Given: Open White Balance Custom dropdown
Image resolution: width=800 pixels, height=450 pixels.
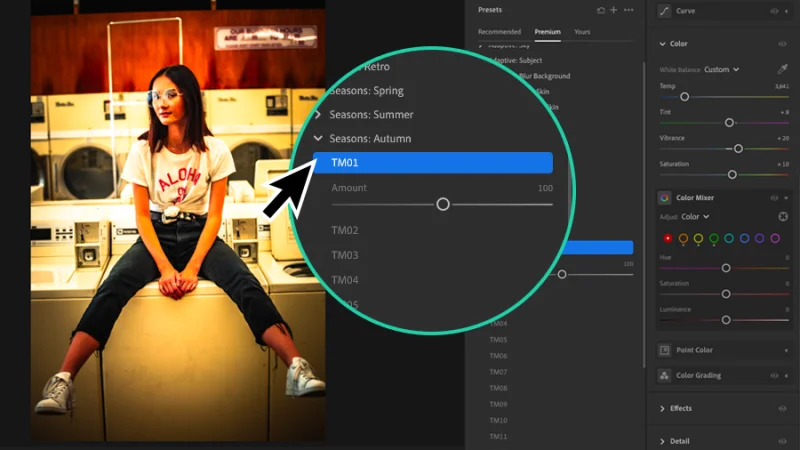Looking at the screenshot, I should pos(721,69).
